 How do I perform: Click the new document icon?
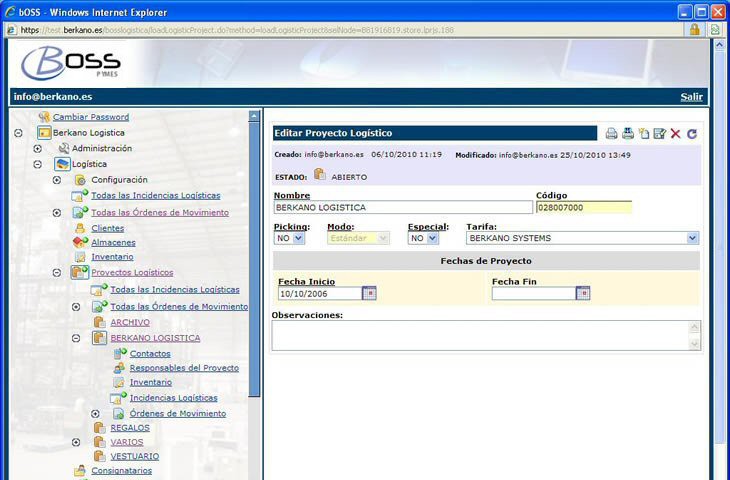pyautogui.click(x=643, y=134)
